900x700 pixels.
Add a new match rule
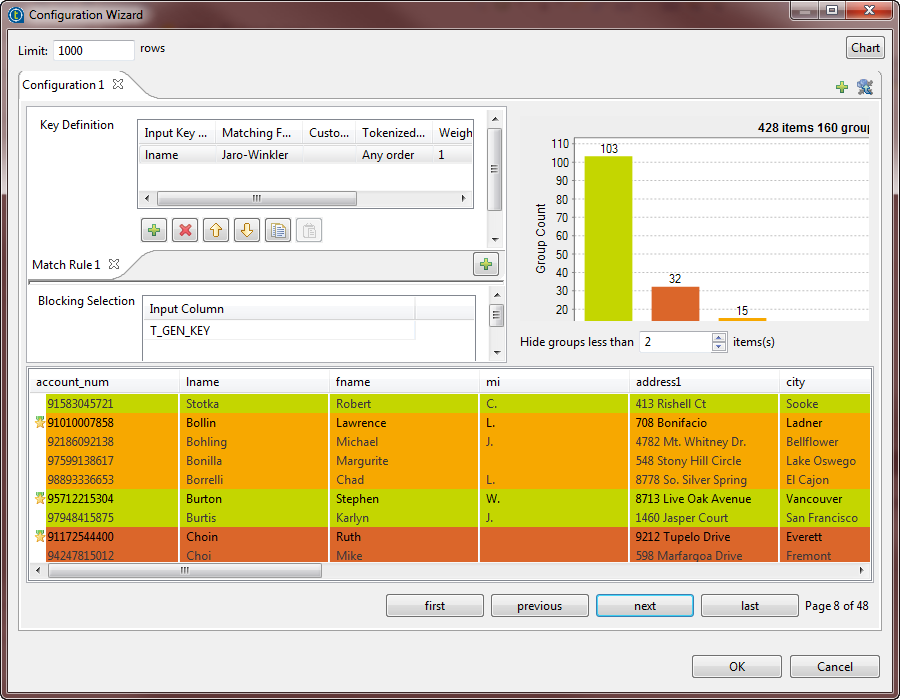click(x=486, y=264)
